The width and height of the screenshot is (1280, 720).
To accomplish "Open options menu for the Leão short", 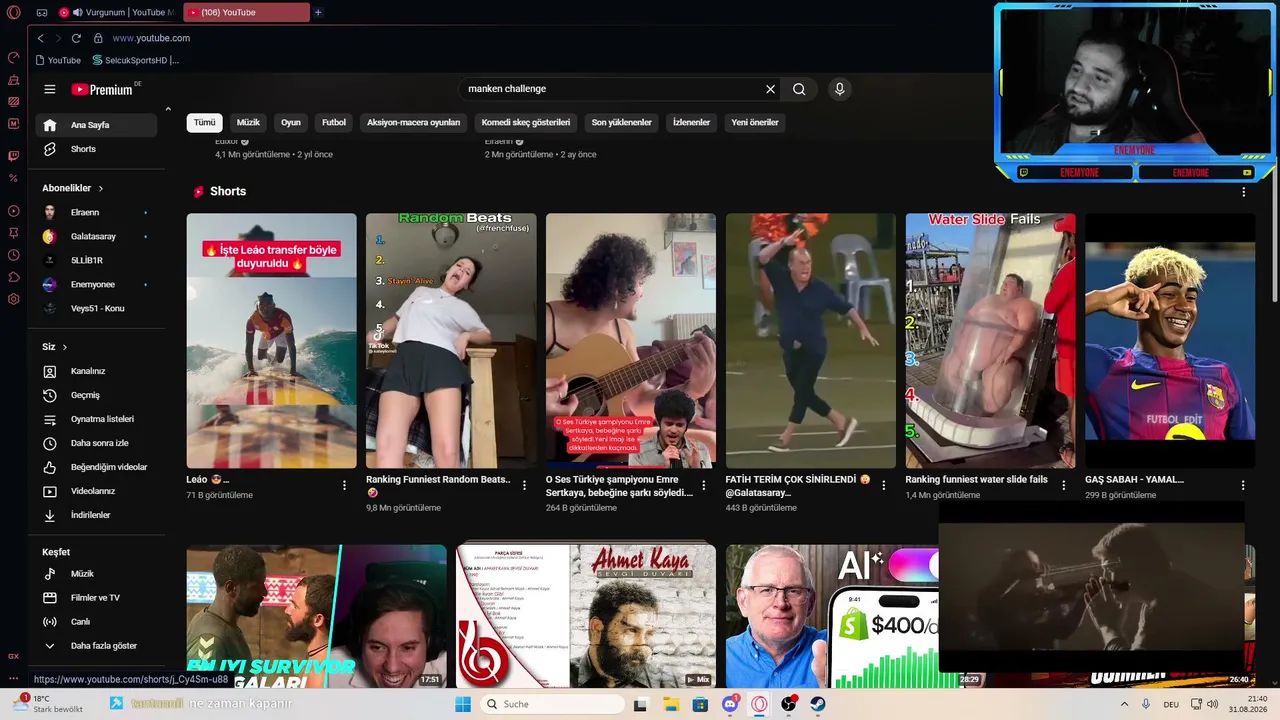I will pyautogui.click(x=345, y=485).
